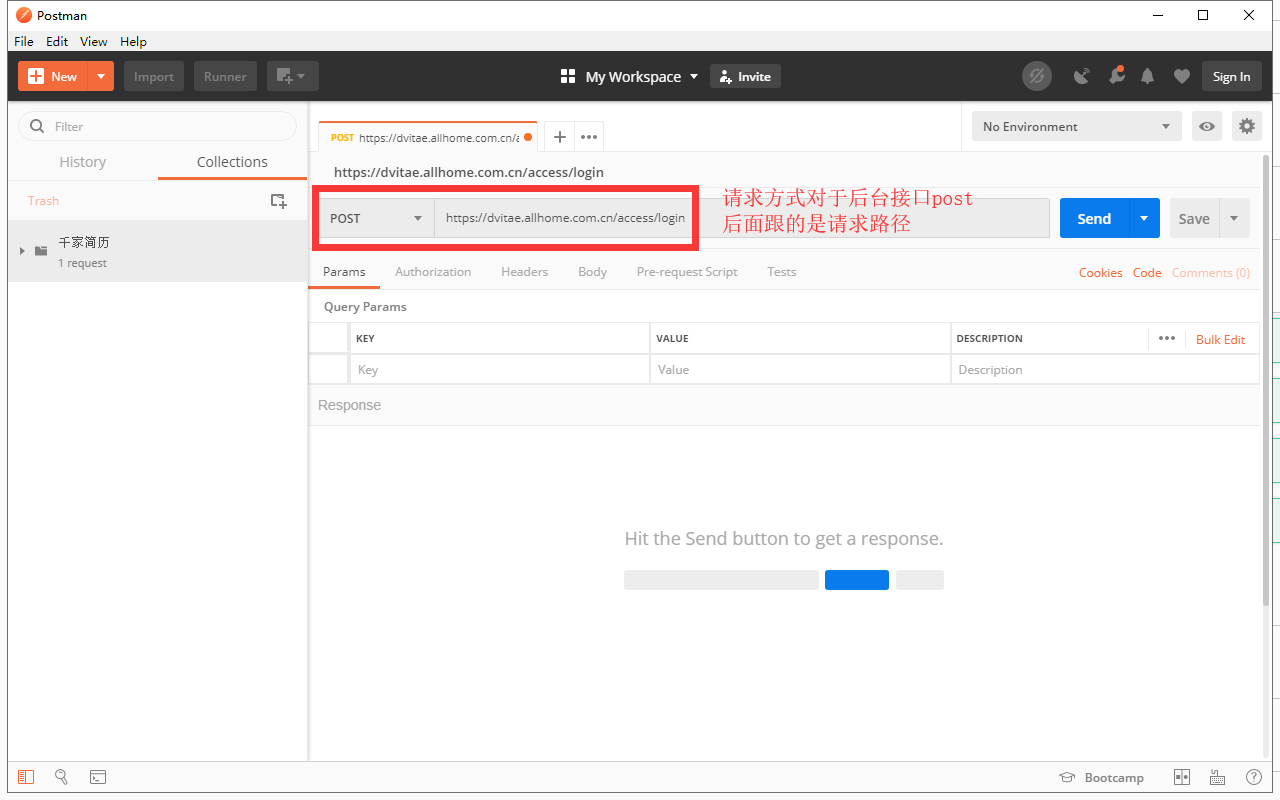The image size is (1280, 800).
Task: Click the Key input cell
Action: point(499,369)
